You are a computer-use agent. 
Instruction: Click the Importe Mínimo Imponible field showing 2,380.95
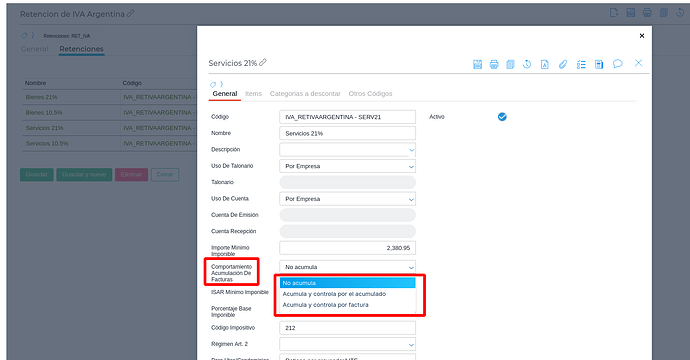[347, 248]
